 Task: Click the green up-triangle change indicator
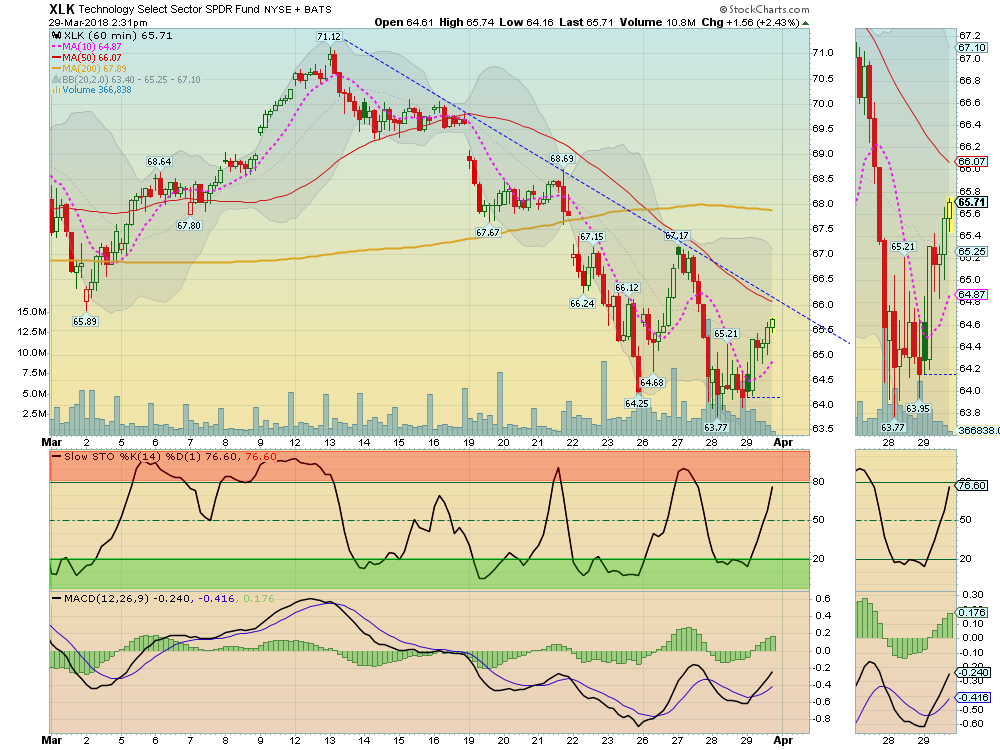pos(805,23)
